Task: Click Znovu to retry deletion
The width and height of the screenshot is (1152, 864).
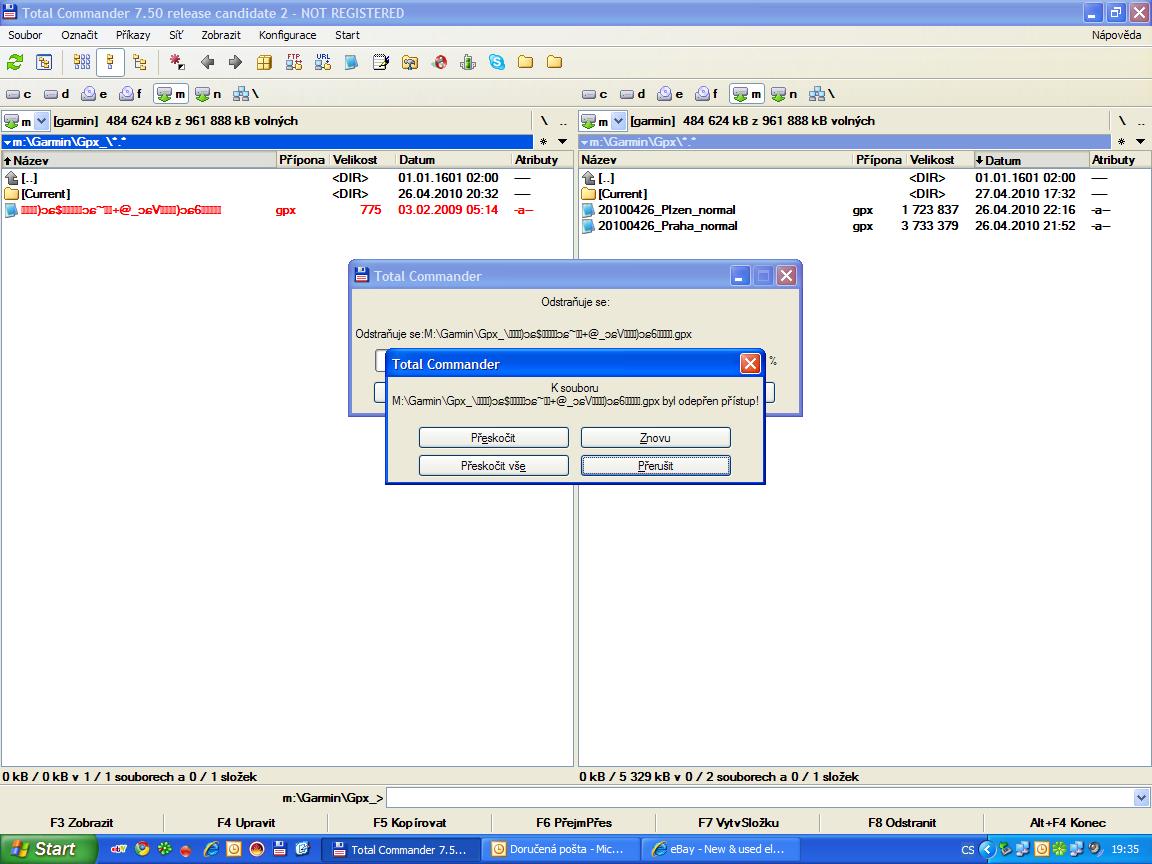Action: [655, 438]
